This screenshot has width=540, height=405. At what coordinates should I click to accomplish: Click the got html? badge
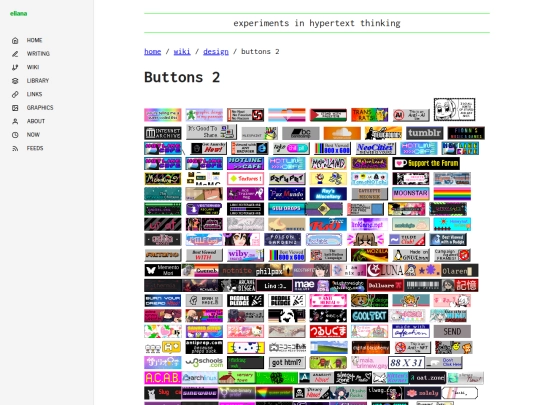pyautogui.click(x=287, y=362)
